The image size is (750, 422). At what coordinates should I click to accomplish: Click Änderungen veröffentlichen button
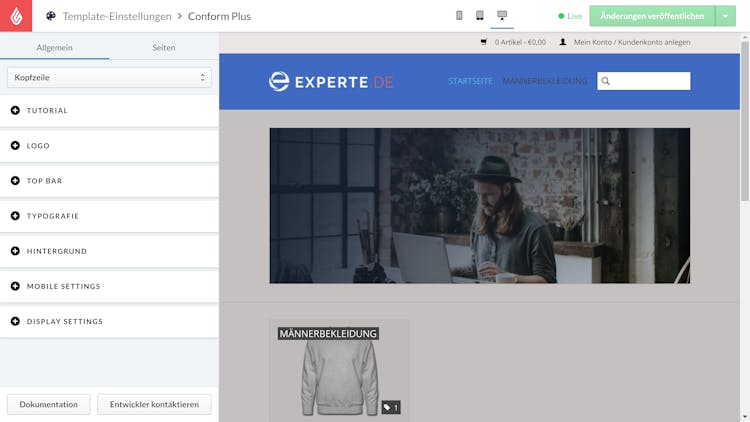pyautogui.click(x=652, y=16)
